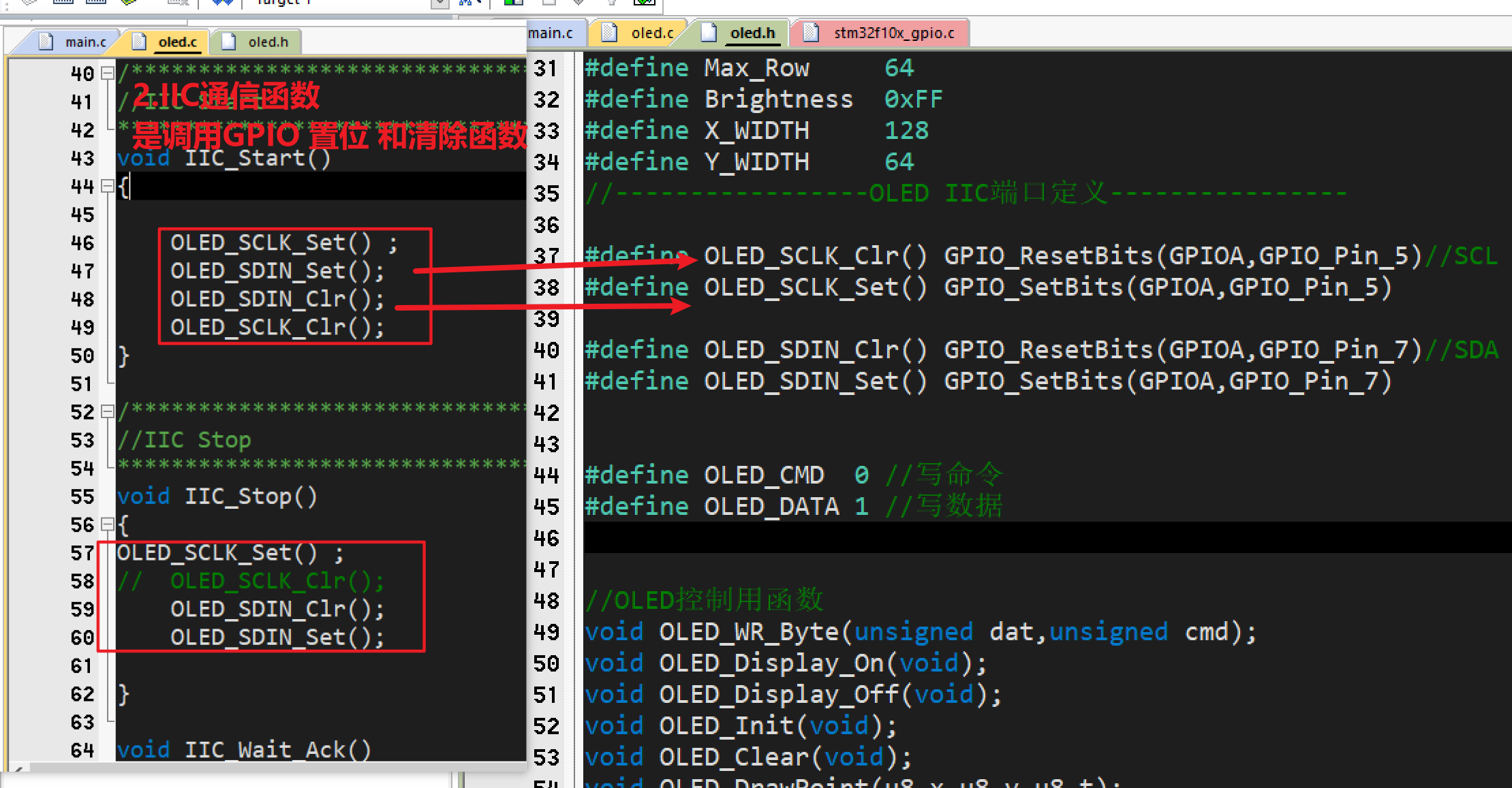Click '#define OLED_SCLK_Set()' macro on line 38
The image size is (1512, 788).
click(x=988, y=287)
